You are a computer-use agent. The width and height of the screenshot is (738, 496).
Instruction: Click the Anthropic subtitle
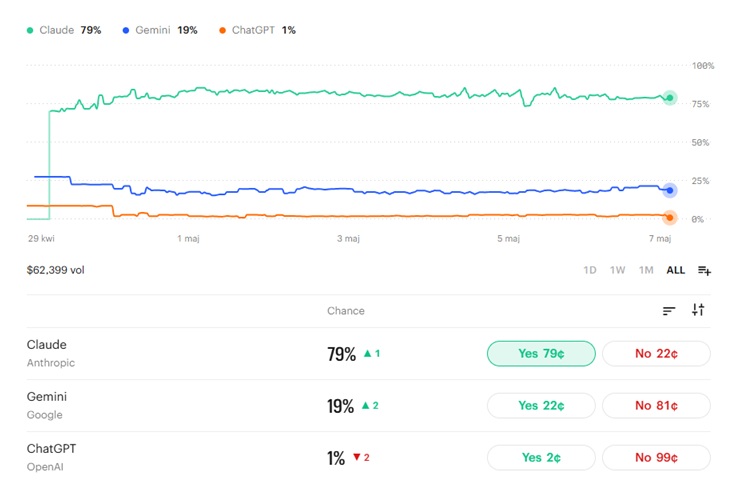(51, 363)
